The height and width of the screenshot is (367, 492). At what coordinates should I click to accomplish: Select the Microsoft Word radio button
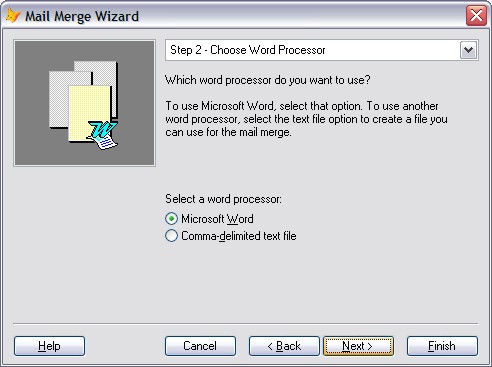(171, 219)
